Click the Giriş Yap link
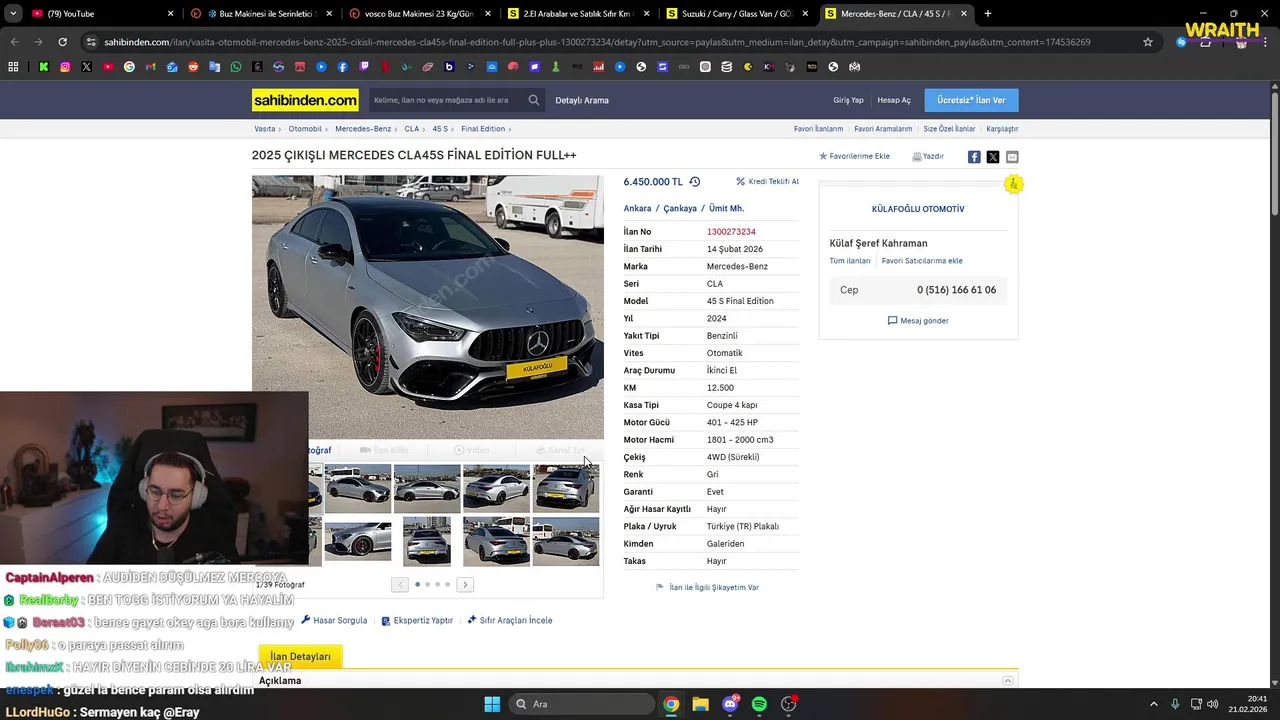The height and width of the screenshot is (720, 1280). pos(848,100)
